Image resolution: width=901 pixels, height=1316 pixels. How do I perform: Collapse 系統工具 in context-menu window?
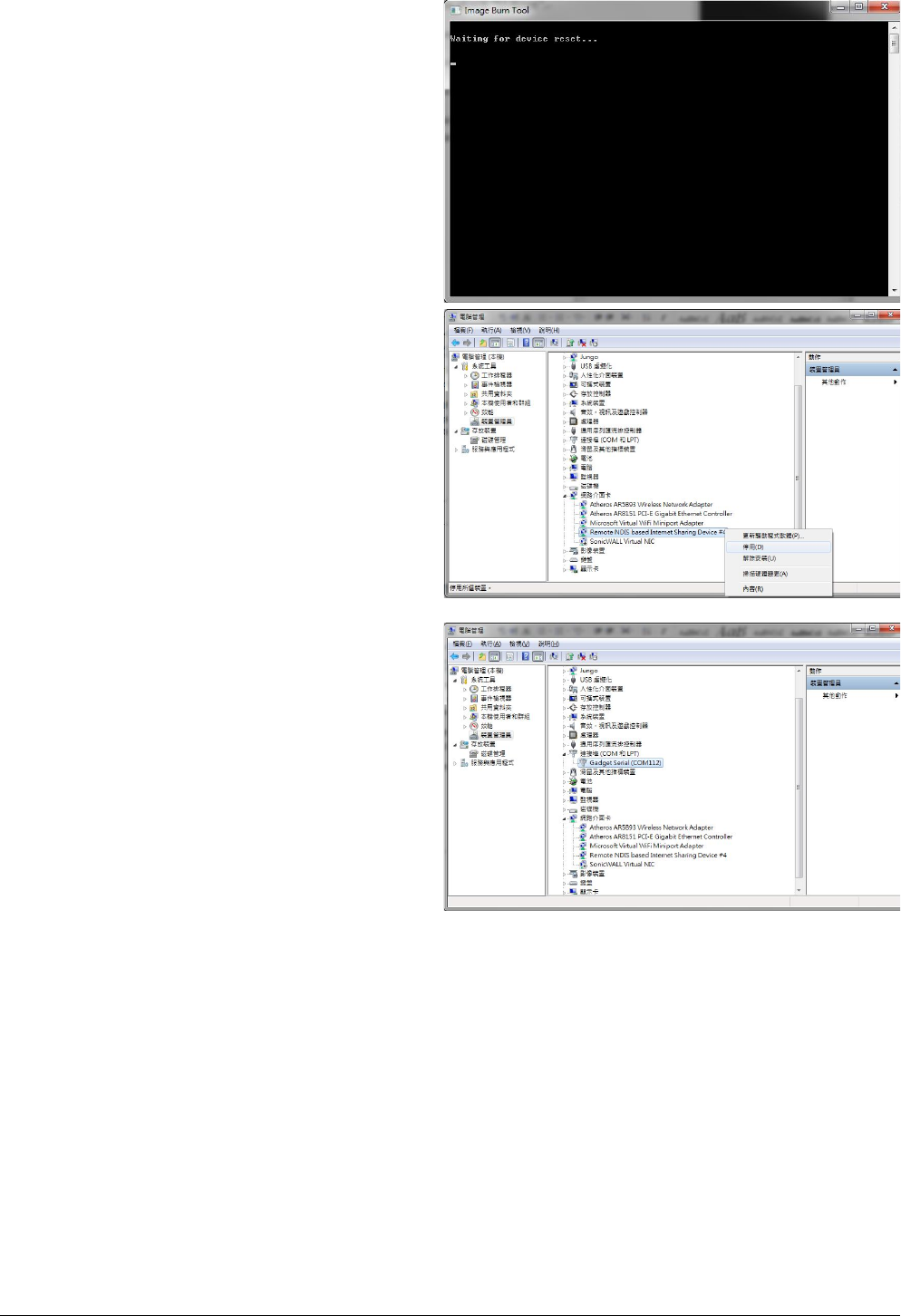(x=456, y=366)
